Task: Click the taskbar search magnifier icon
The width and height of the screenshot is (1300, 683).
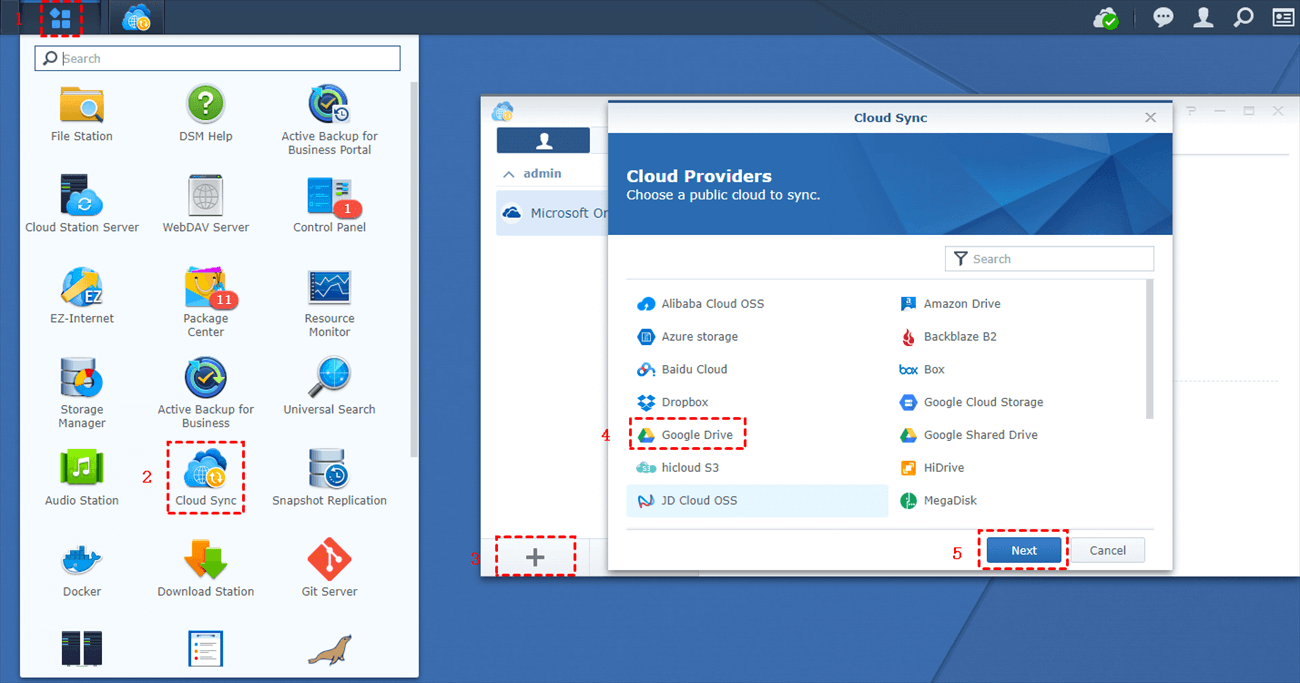Action: point(1243,18)
